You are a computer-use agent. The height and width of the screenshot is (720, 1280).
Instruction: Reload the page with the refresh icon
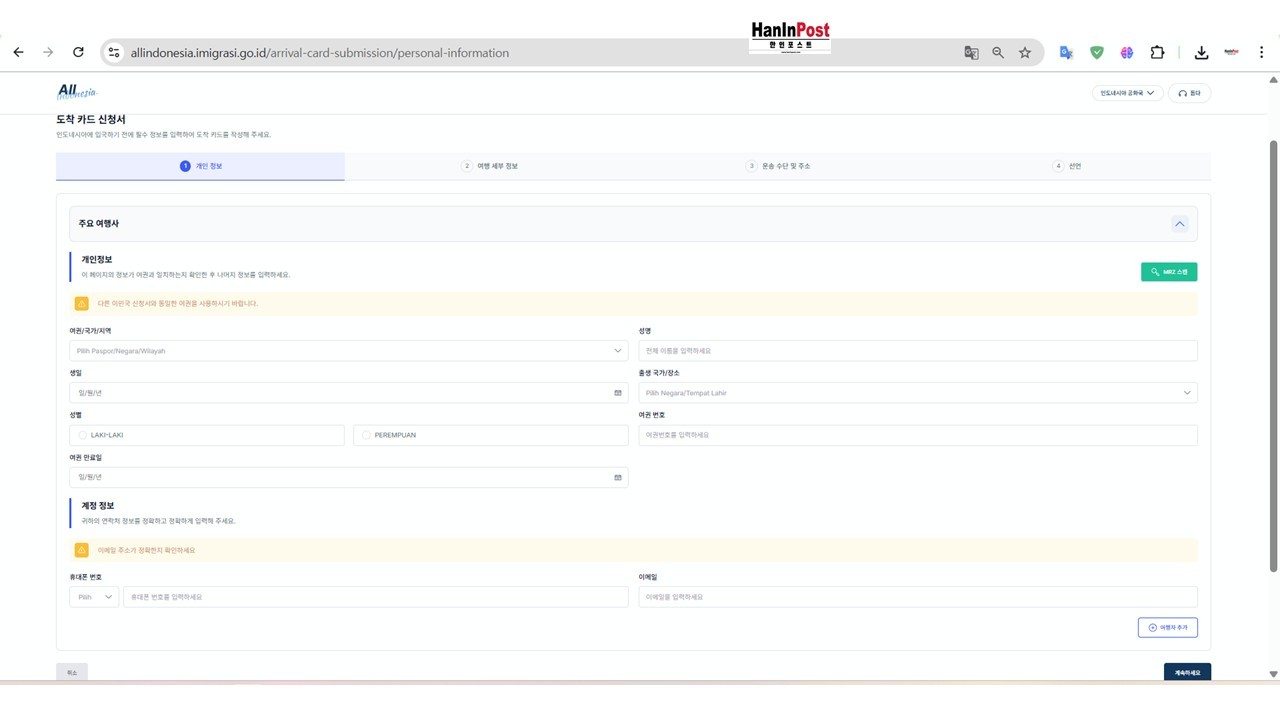[78, 53]
